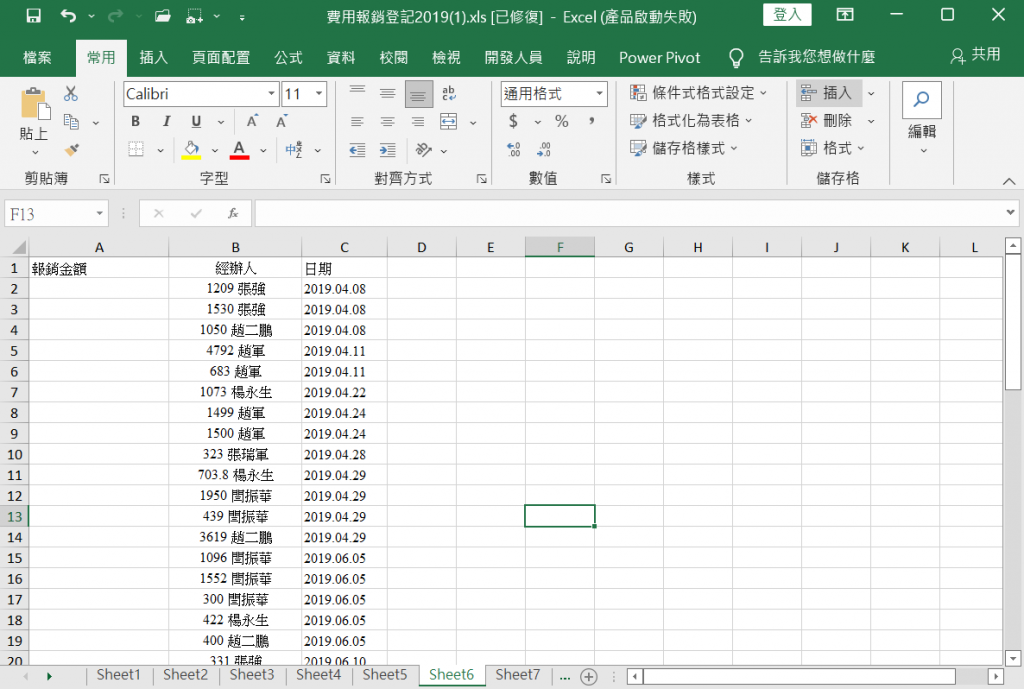The width and height of the screenshot is (1024, 689).
Task: Switch to the 公式 ribbon tab
Action: tap(288, 57)
